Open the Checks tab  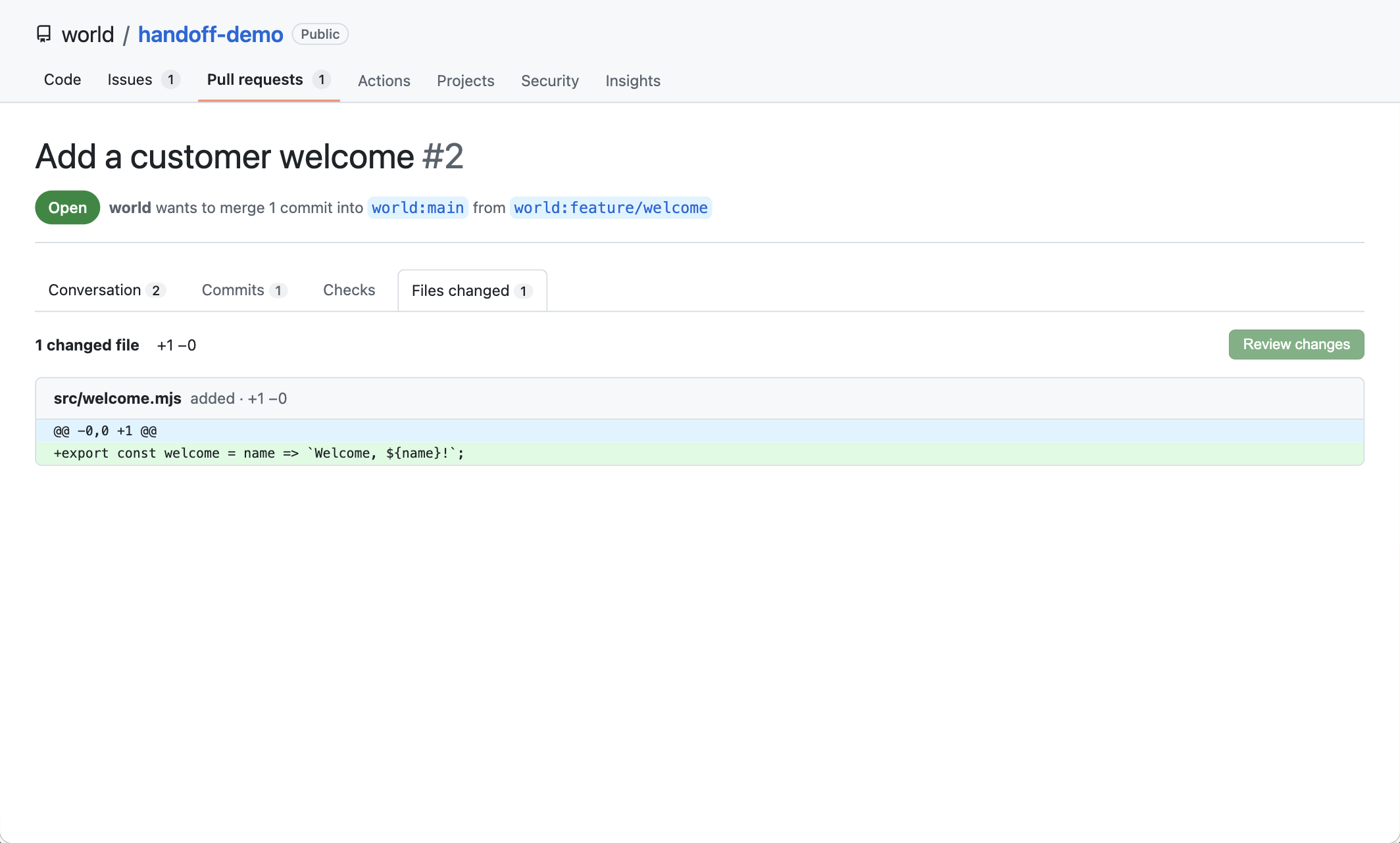[x=349, y=290]
